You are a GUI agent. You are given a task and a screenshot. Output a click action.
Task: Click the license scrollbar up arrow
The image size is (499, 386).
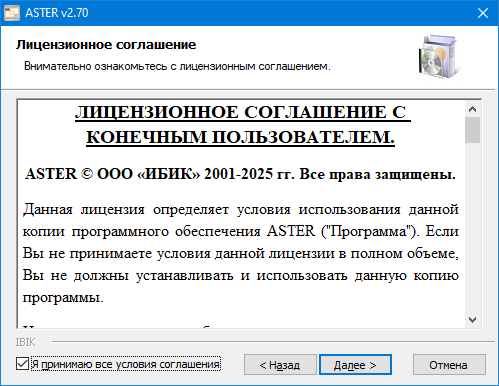[x=472, y=109]
